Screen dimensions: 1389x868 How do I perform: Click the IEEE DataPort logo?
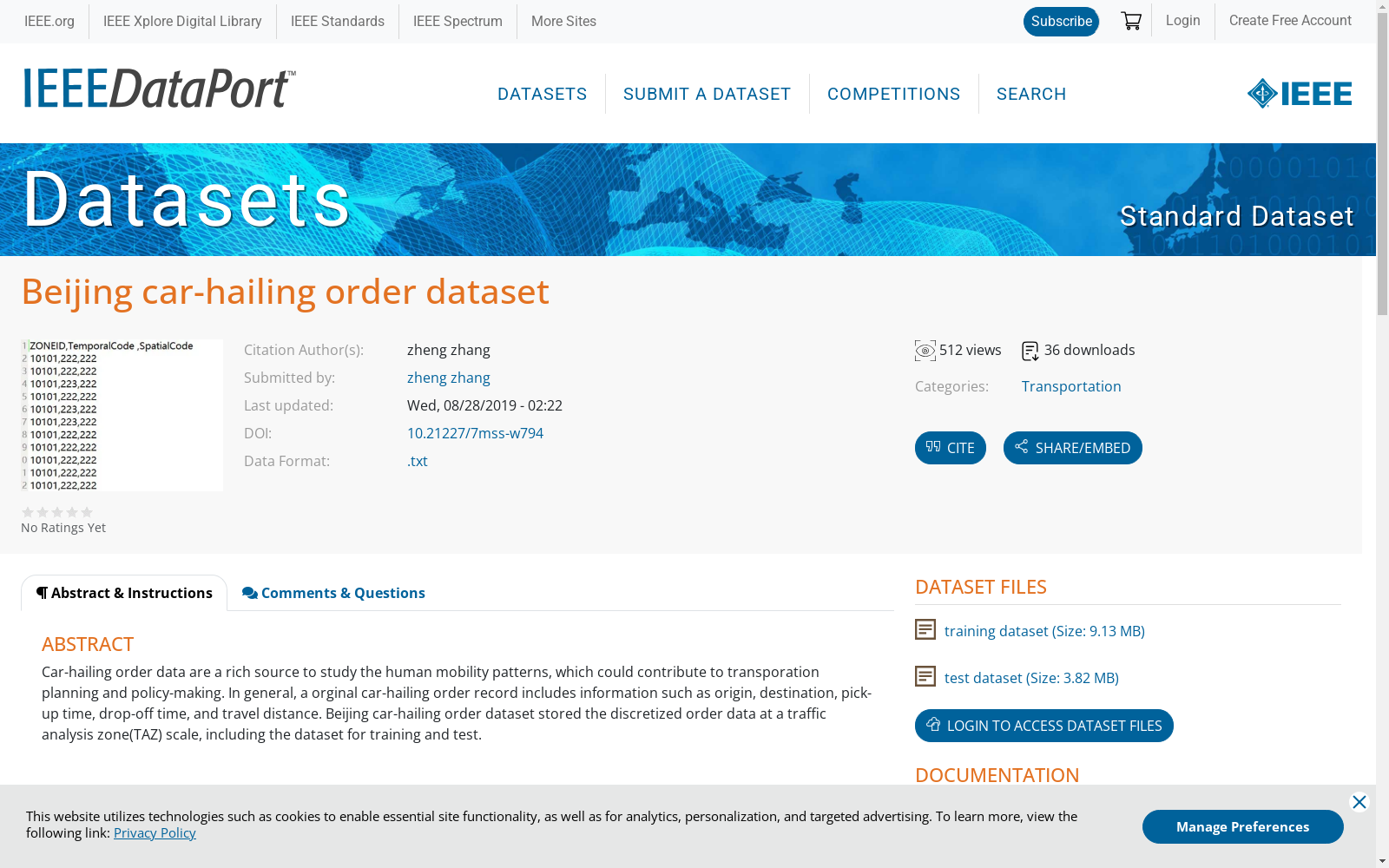pyautogui.click(x=160, y=89)
